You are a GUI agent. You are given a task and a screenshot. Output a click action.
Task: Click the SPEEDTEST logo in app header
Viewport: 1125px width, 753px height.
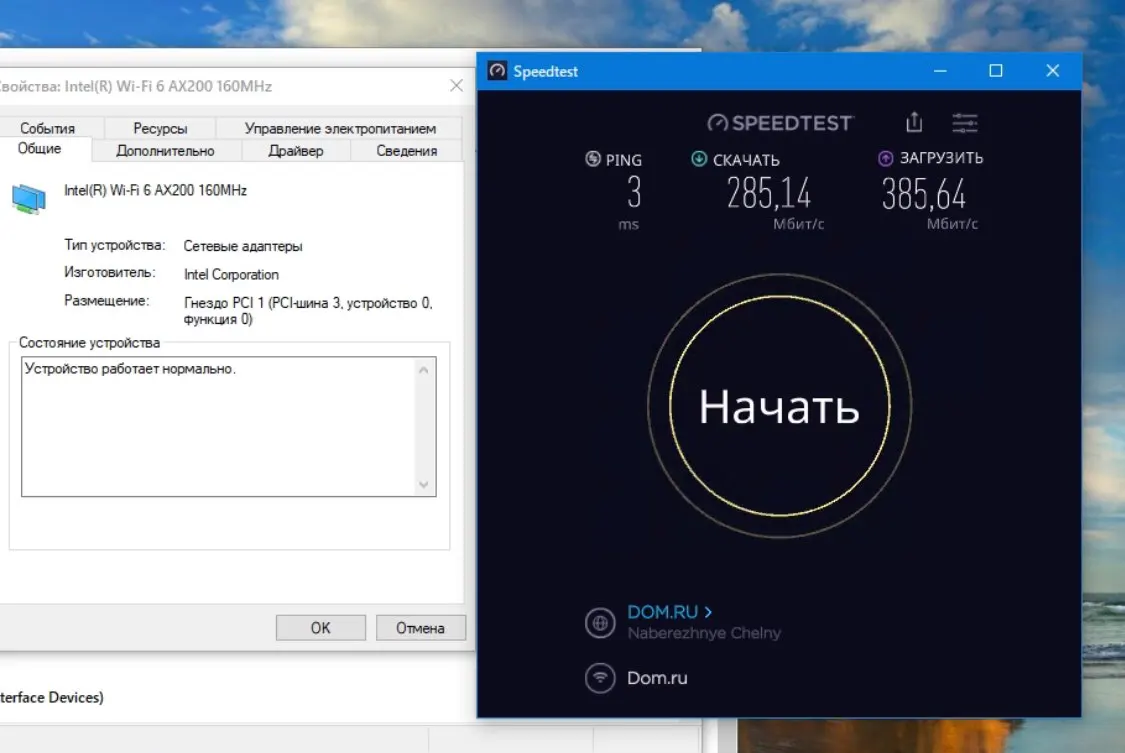pos(780,123)
